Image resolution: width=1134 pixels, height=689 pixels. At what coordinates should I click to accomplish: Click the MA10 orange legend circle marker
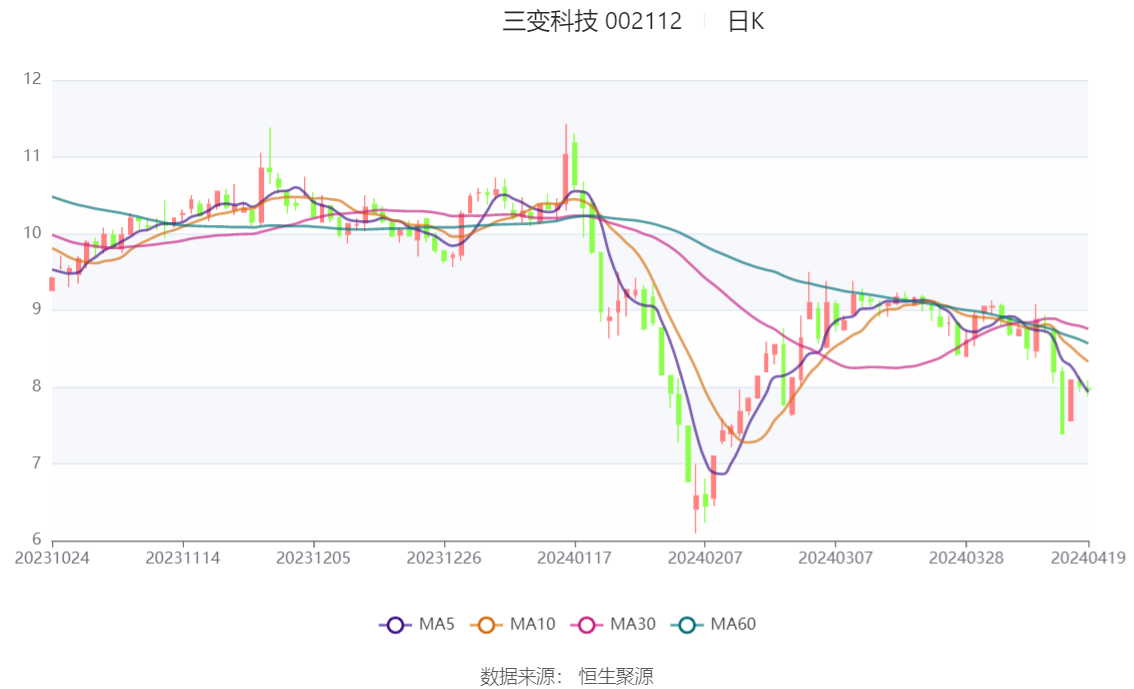pos(487,625)
